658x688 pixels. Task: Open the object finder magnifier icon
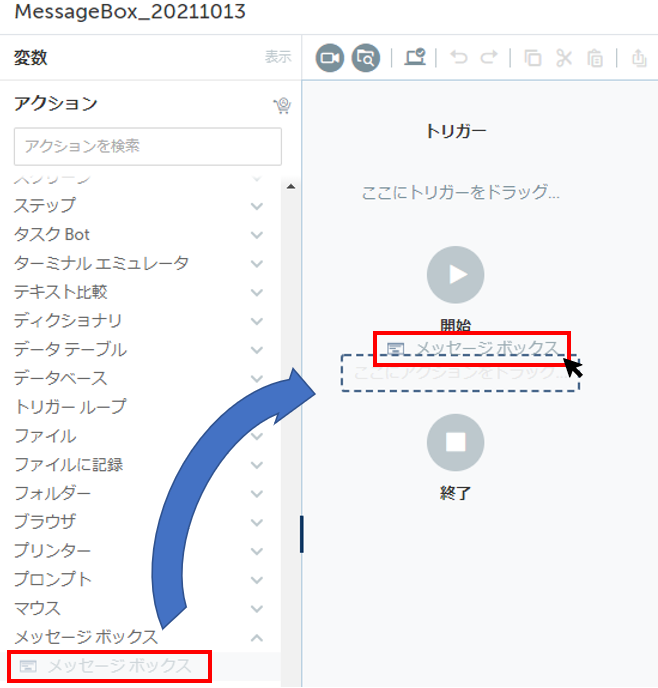(366, 58)
